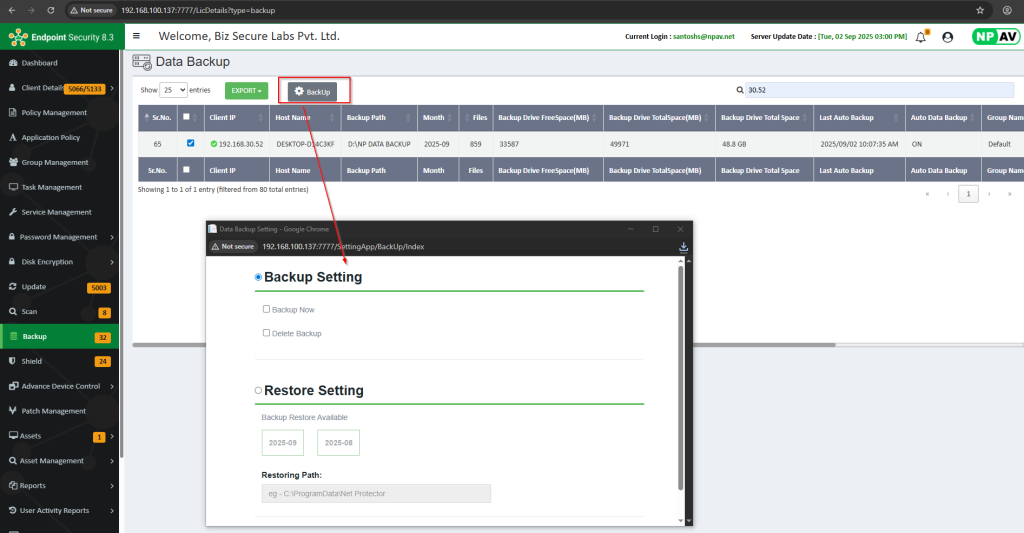The image size is (1024, 533).
Task: Enable the Backup Now checkbox
Action: (266, 310)
